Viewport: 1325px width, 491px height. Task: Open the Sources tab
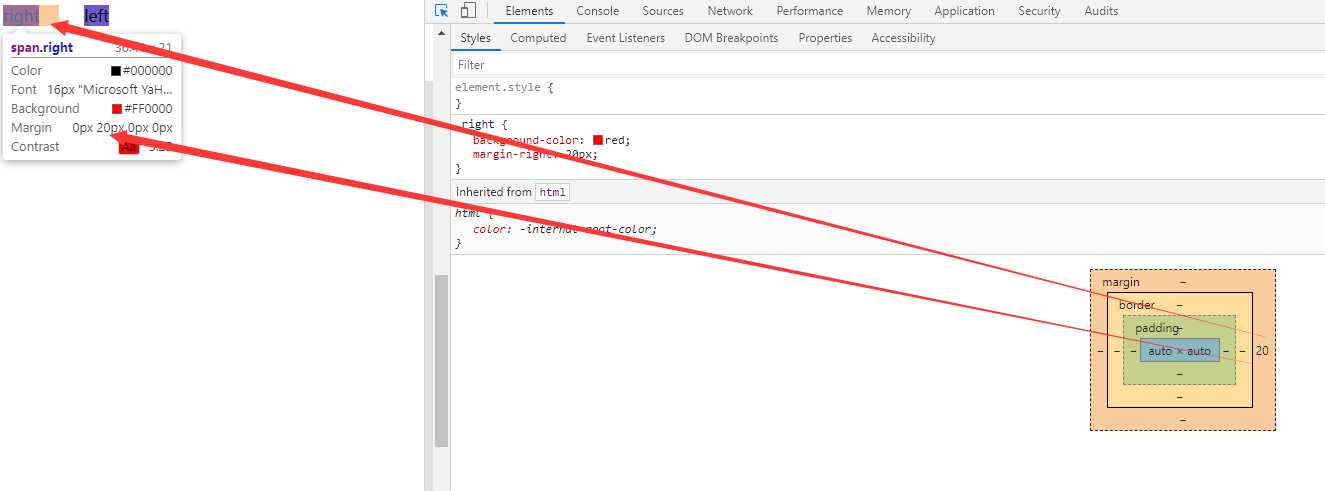pos(663,11)
